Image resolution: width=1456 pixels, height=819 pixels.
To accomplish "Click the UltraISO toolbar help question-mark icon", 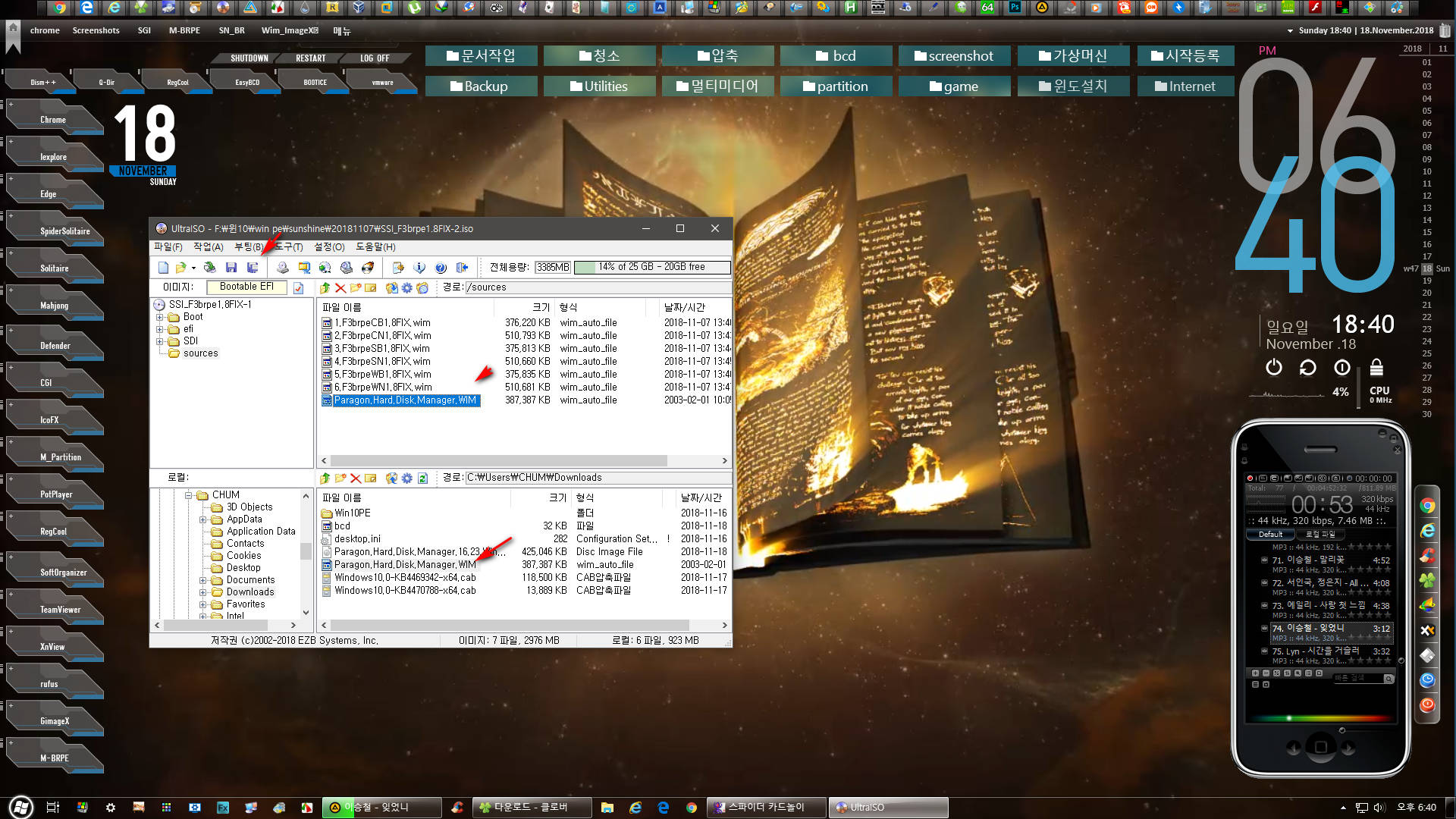I will (441, 267).
